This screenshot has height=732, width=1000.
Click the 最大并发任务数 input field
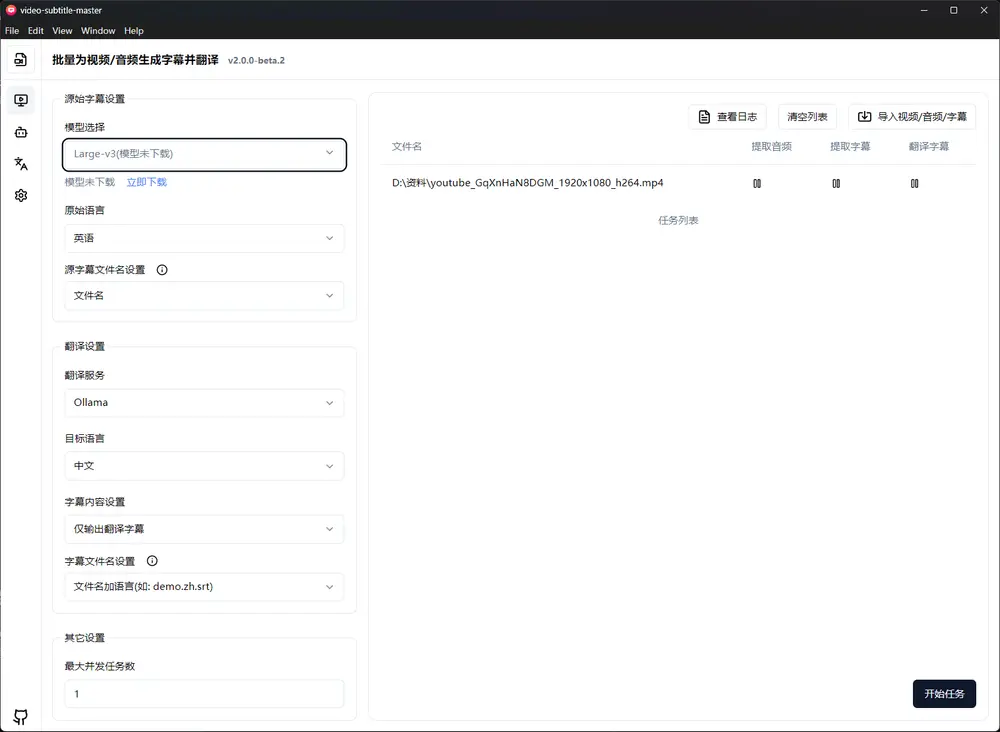click(x=204, y=694)
